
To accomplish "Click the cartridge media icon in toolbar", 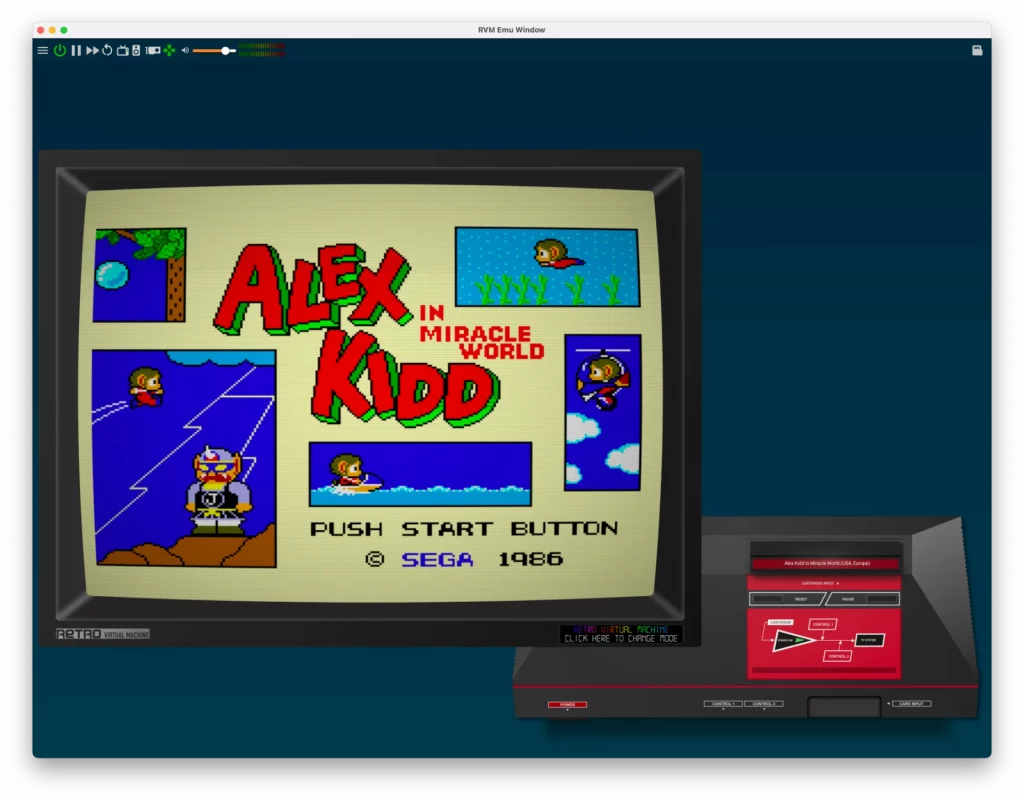I will click(153, 50).
